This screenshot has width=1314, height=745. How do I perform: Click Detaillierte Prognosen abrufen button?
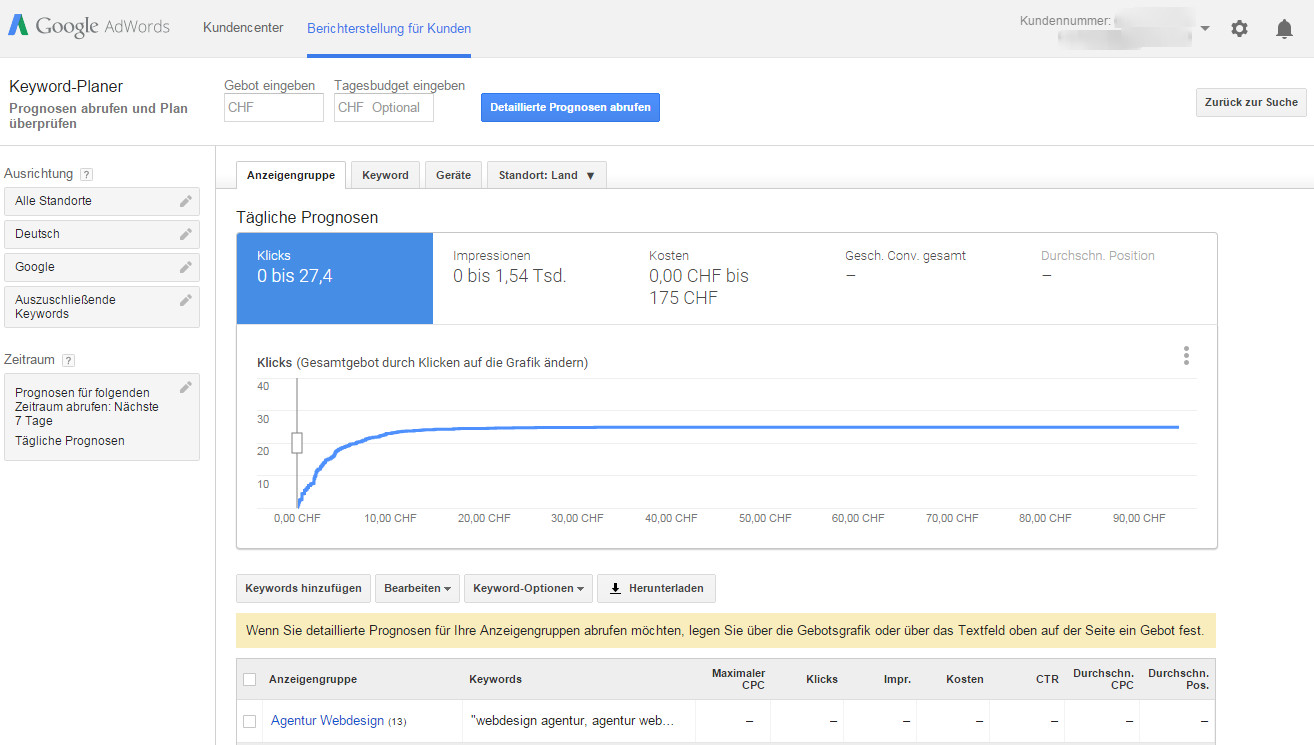click(x=570, y=107)
